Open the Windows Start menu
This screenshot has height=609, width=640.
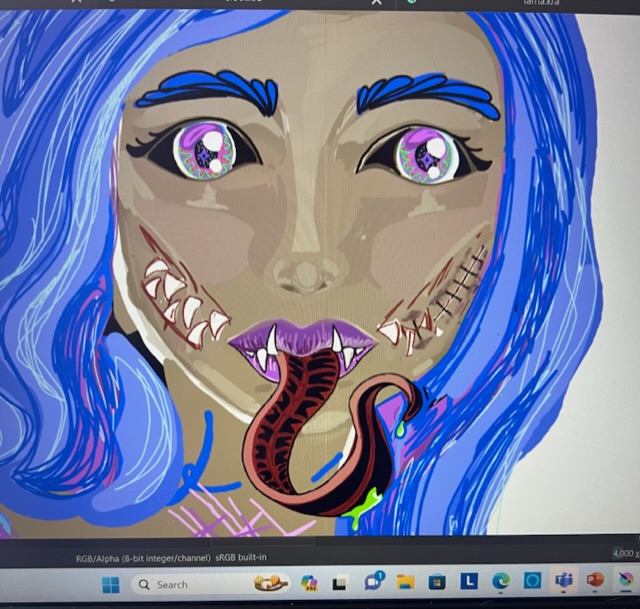pyautogui.click(x=110, y=584)
